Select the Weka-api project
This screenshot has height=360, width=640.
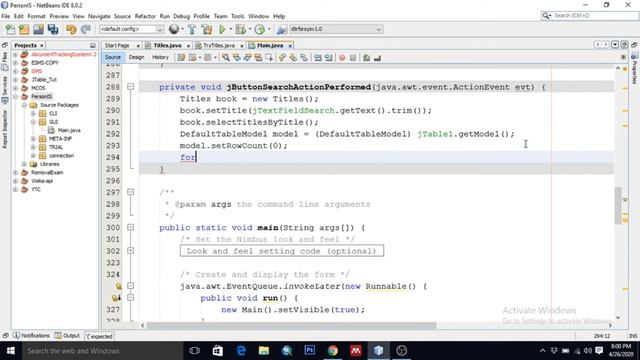coord(42,181)
